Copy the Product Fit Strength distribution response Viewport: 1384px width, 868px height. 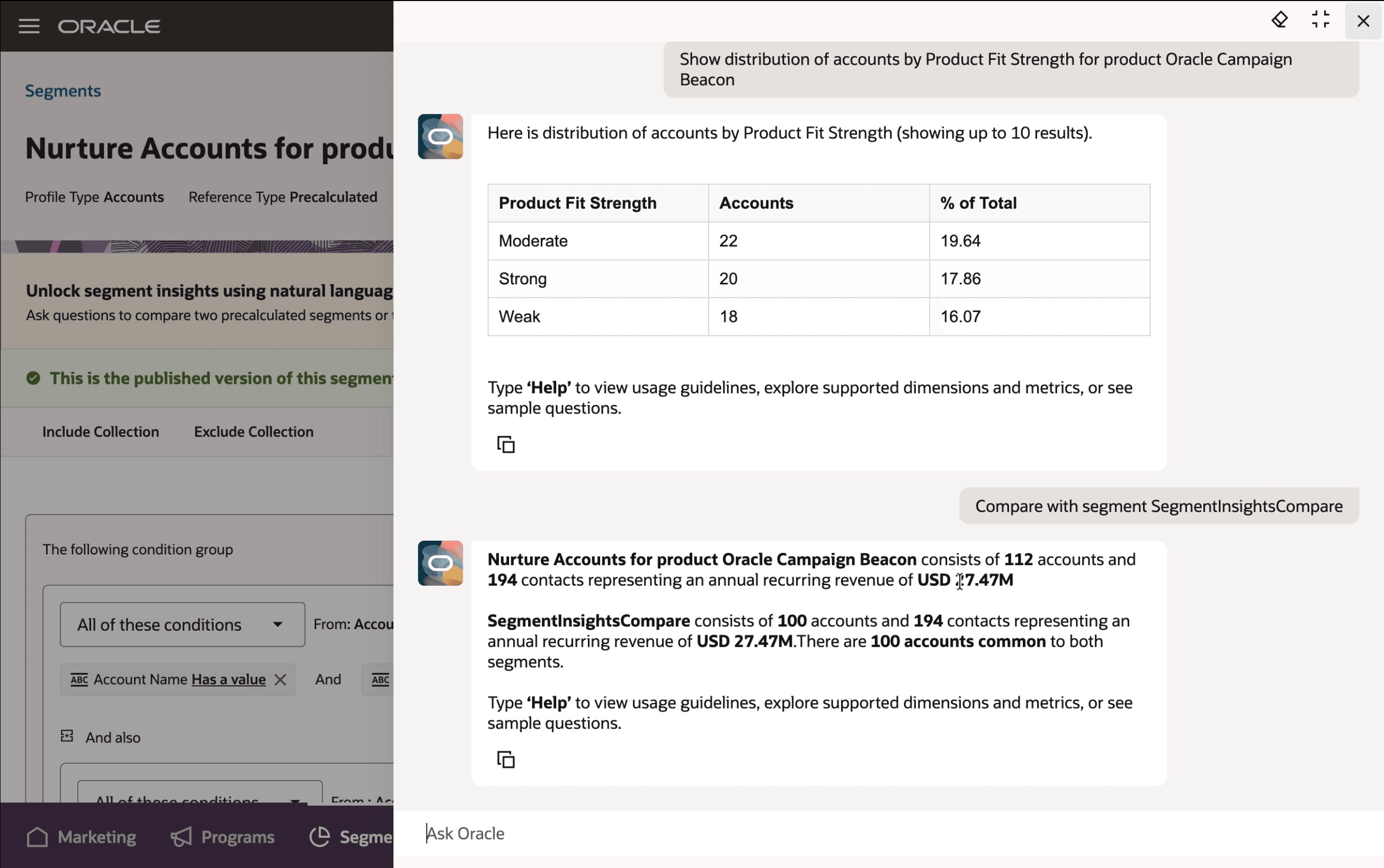click(x=506, y=444)
